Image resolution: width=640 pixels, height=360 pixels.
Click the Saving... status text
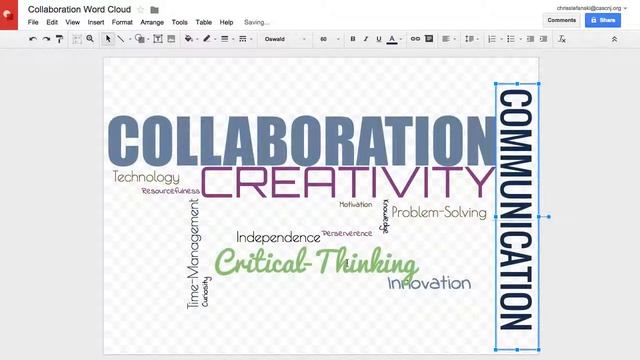(x=256, y=22)
